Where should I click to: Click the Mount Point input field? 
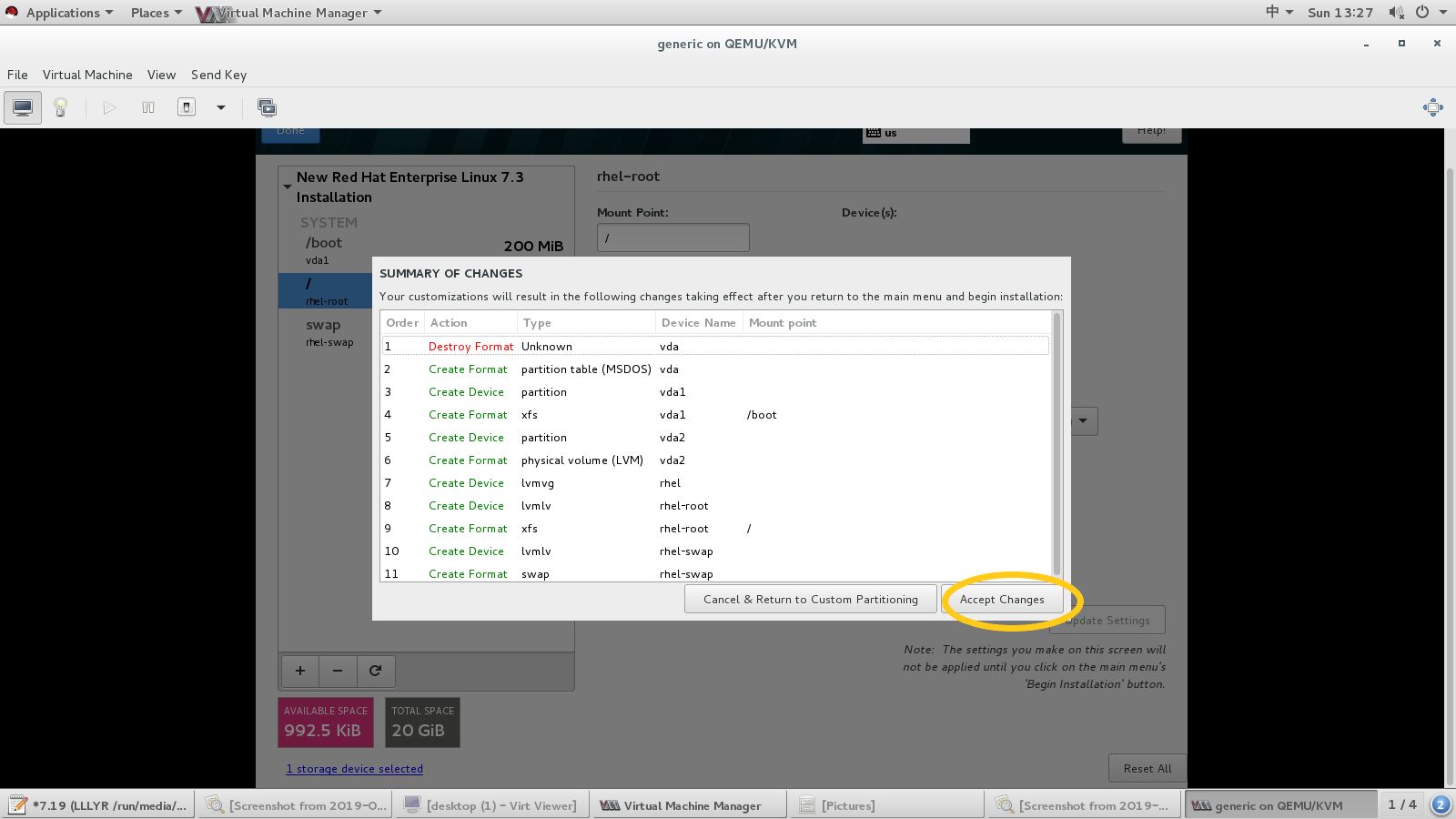point(673,238)
